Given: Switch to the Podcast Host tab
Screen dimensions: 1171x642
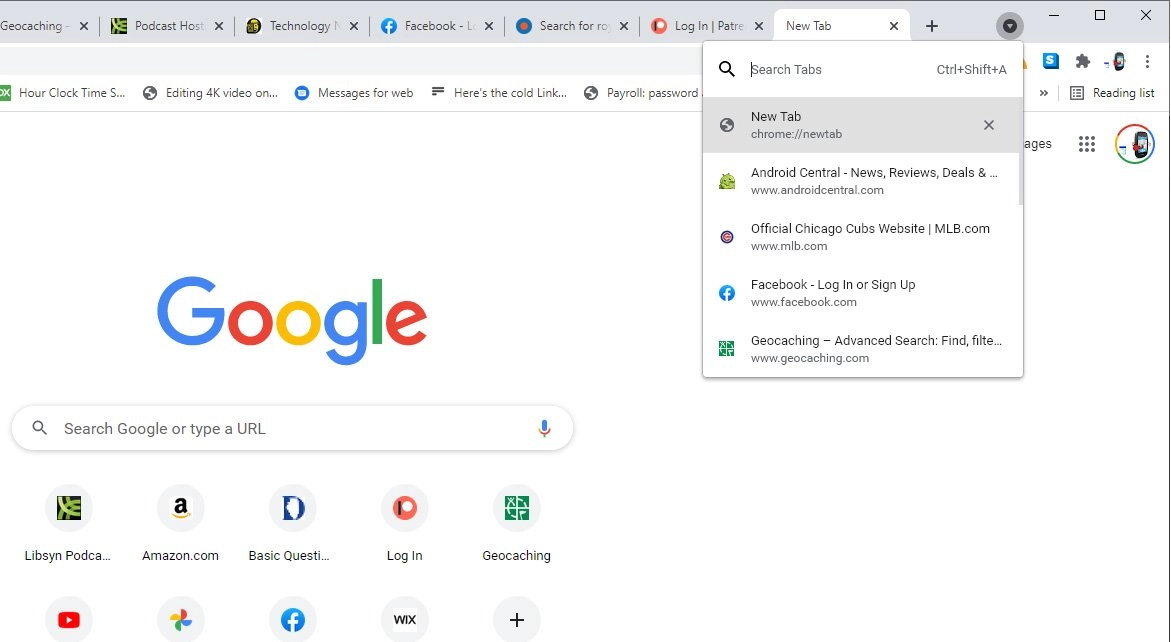Looking at the screenshot, I should click(x=166, y=26).
